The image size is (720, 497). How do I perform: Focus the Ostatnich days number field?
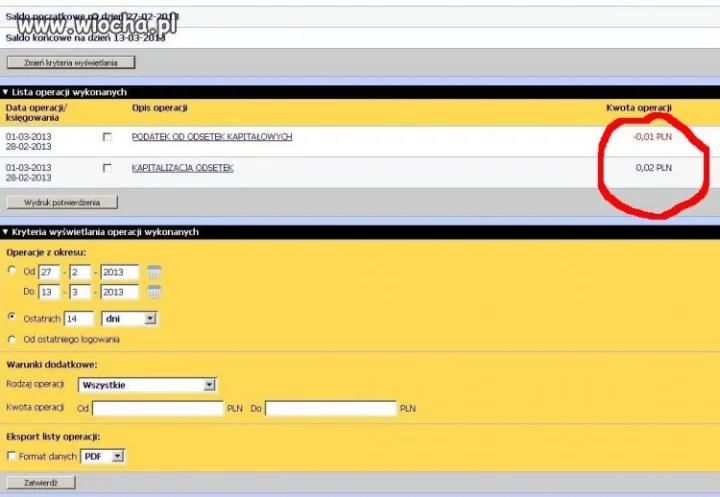[79, 318]
